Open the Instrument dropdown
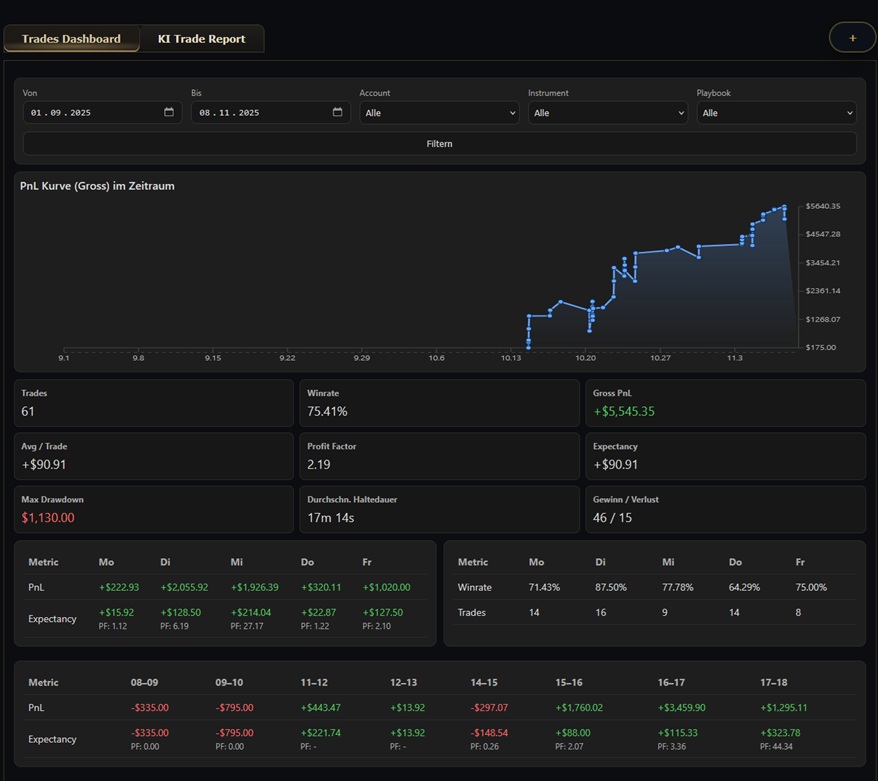This screenshot has width=878, height=781. coord(608,112)
